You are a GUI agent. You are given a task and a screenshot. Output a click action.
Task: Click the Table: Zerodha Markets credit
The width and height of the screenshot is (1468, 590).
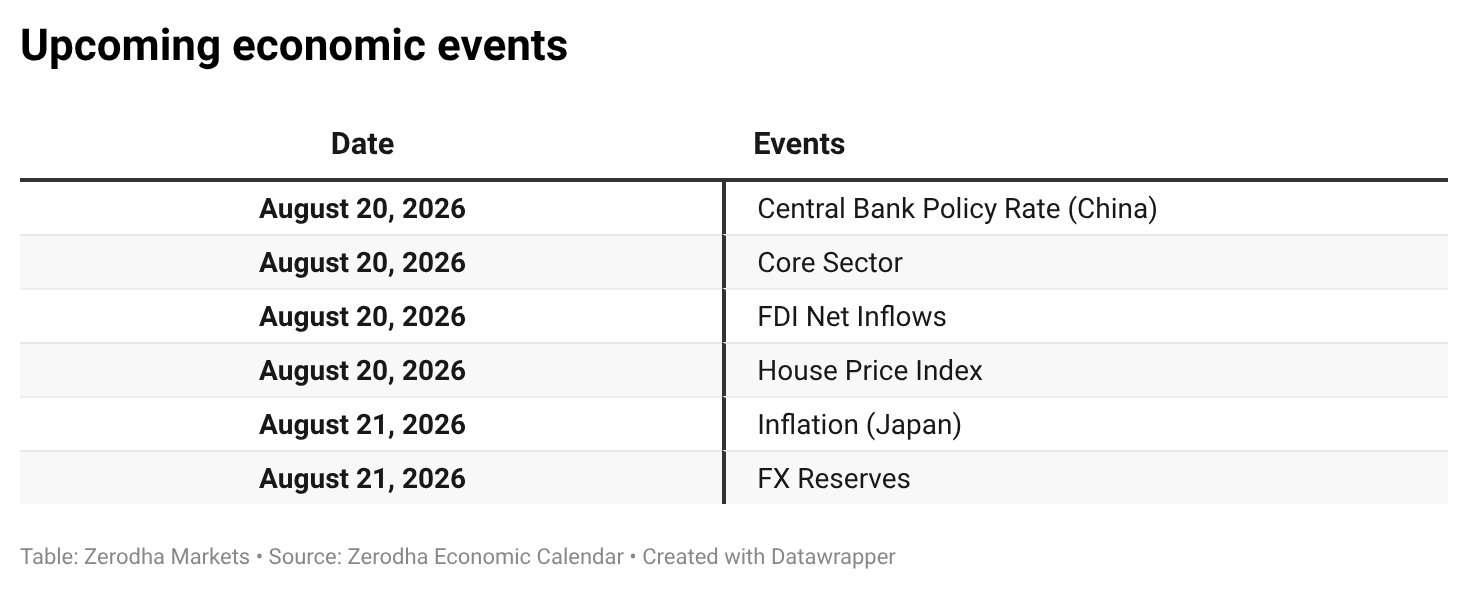(135, 557)
